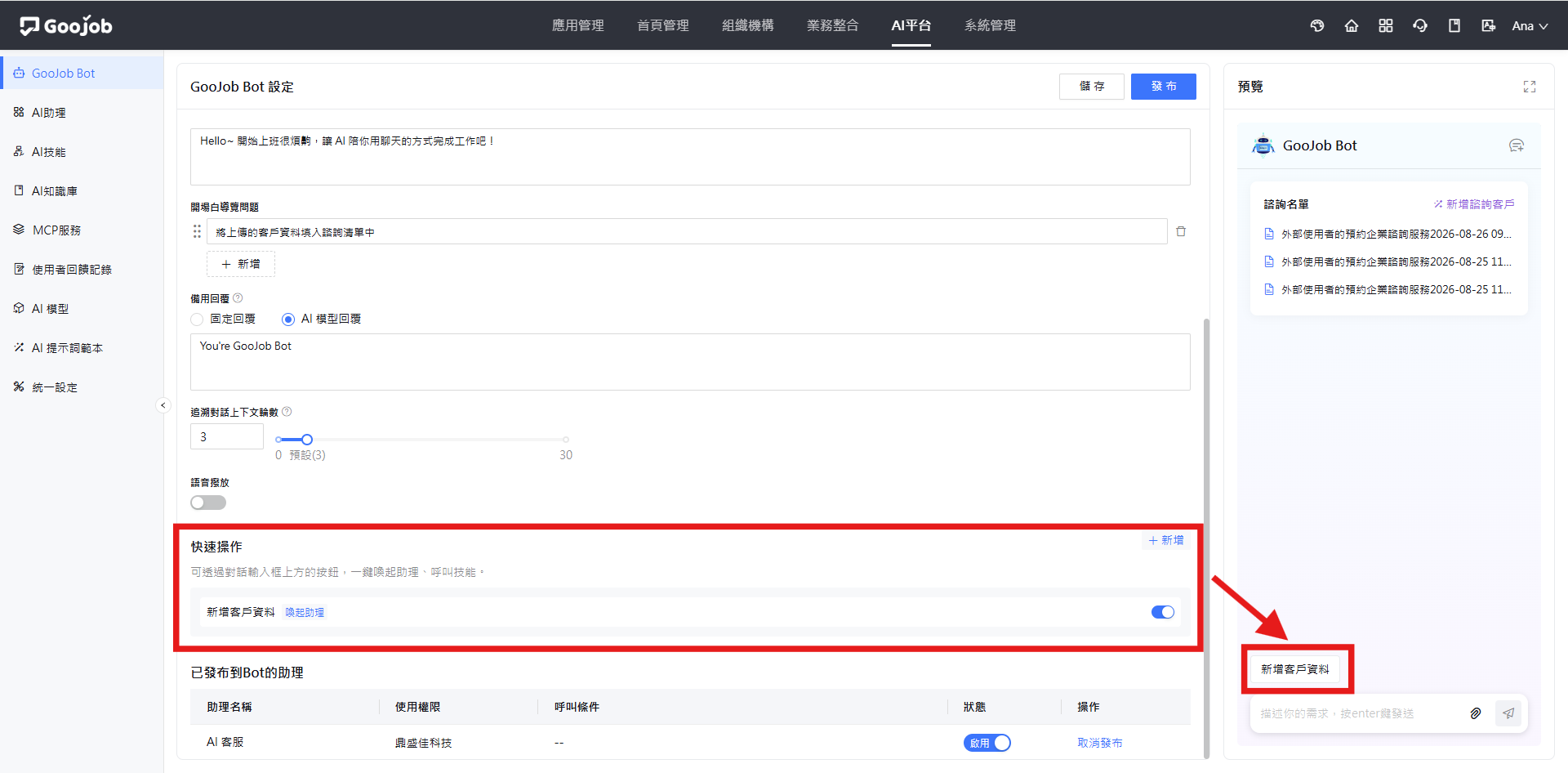Click the 追溯對話上下文輪數 help icon
The width and height of the screenshot is (1568, 773).
click(287, 412)
